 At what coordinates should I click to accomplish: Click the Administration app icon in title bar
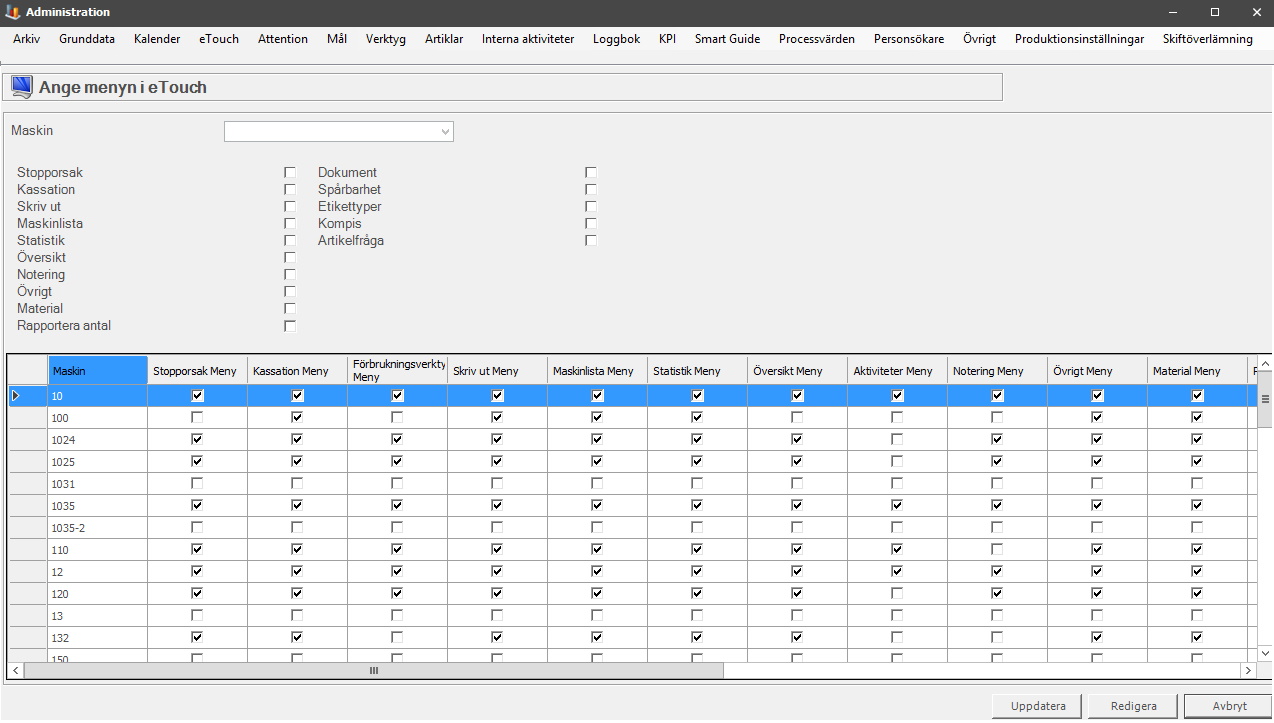coord(13,12)
